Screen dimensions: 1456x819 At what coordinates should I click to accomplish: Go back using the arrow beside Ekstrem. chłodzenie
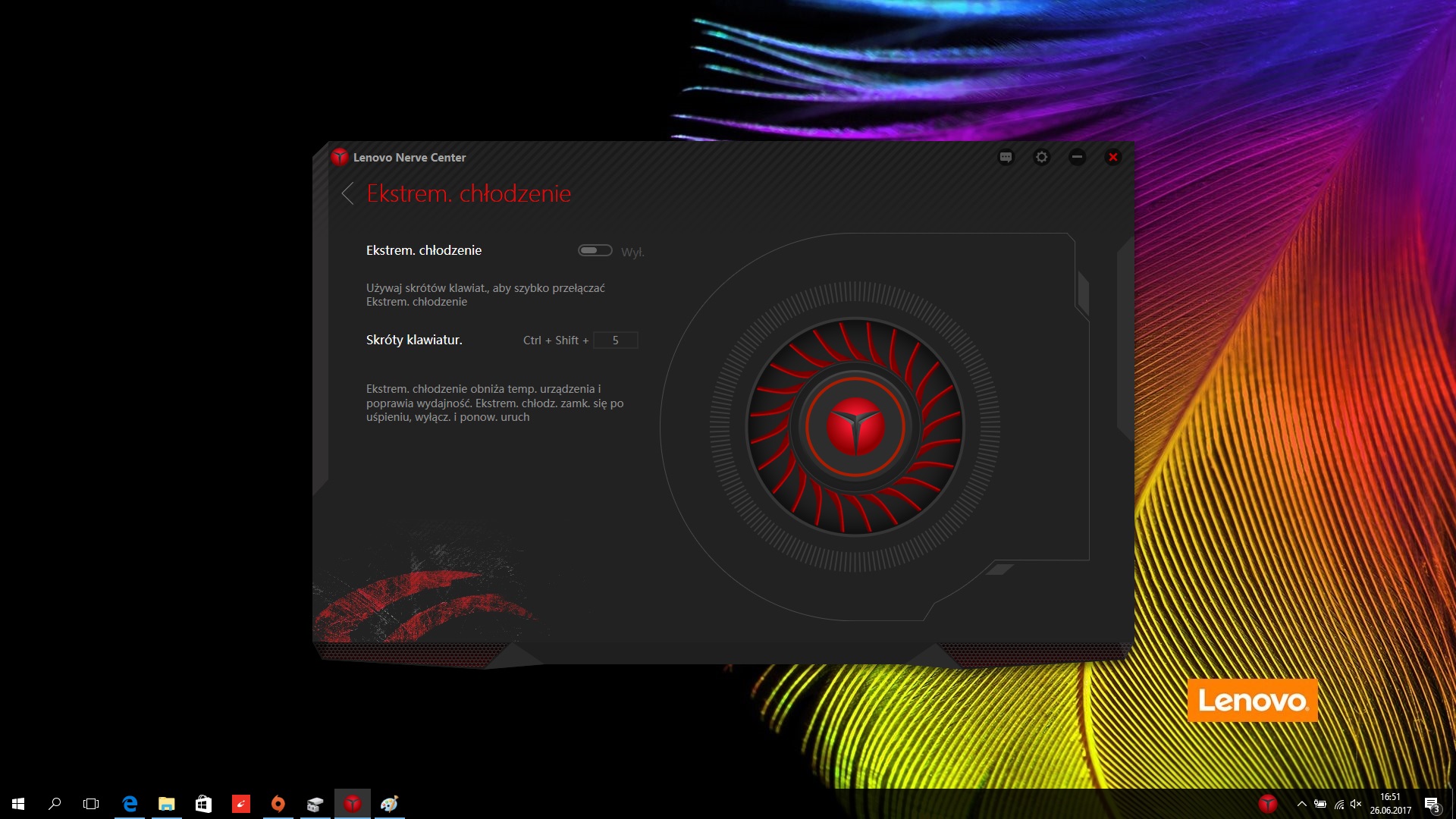click(348, 193)
